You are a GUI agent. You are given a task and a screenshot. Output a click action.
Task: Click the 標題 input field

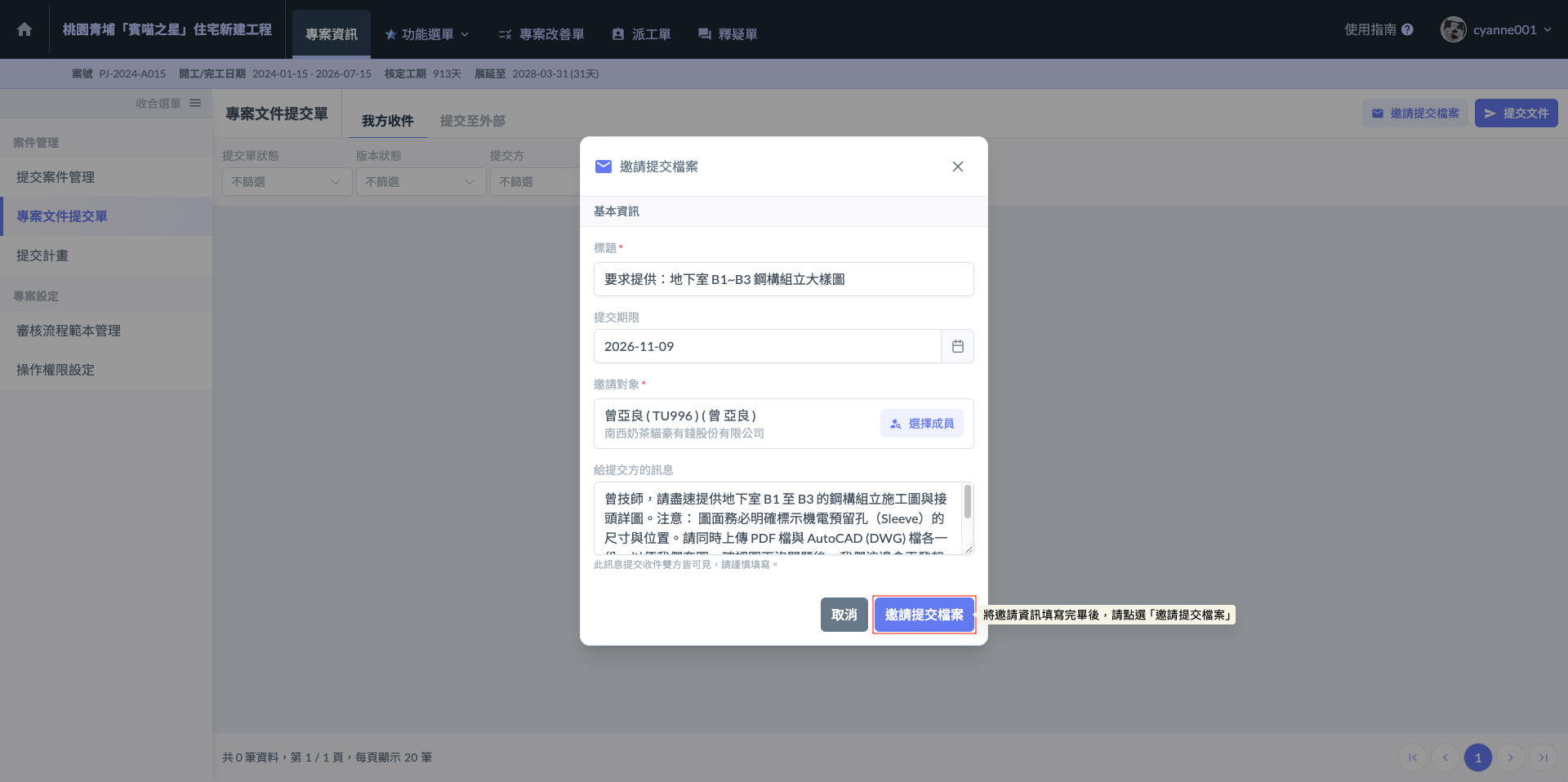(784, 279)
